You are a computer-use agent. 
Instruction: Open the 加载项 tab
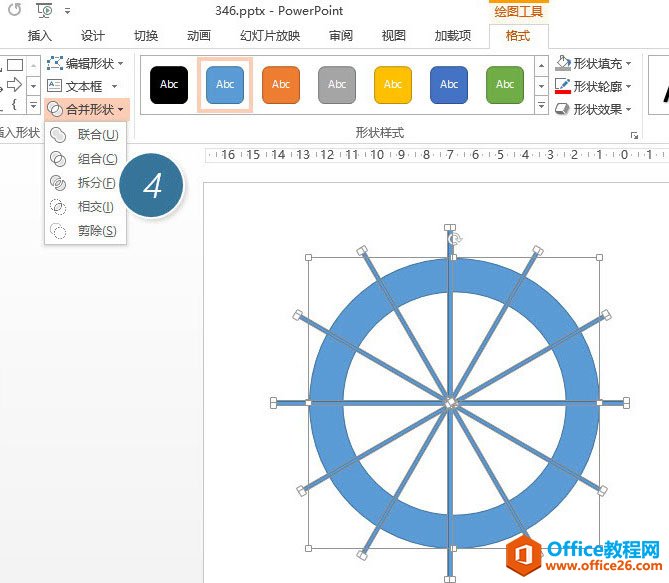click(453, 36)
